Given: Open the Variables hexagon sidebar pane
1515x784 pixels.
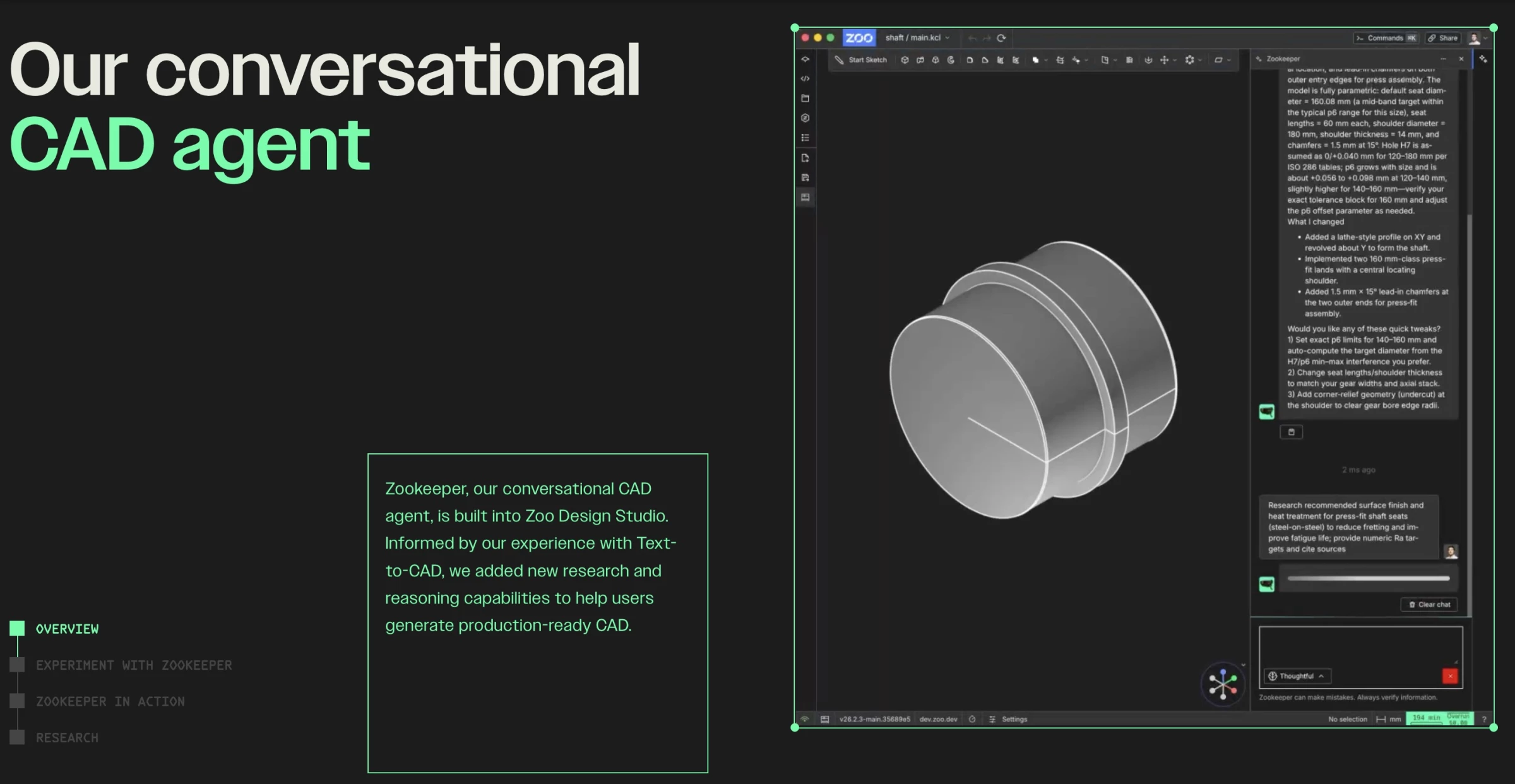Looking at the screenshot, I should click(805, 118).
